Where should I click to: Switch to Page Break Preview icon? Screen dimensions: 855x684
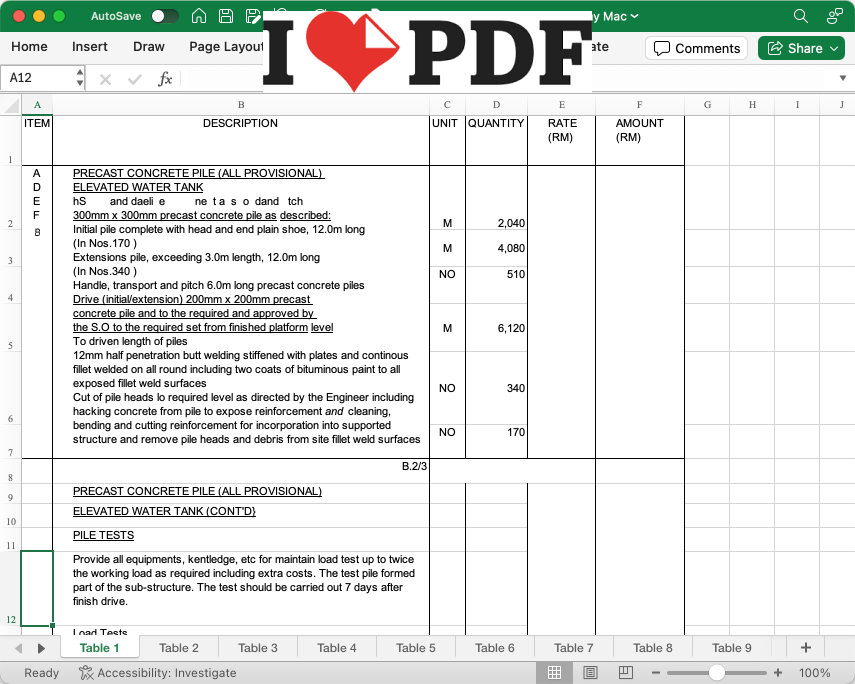625,673
